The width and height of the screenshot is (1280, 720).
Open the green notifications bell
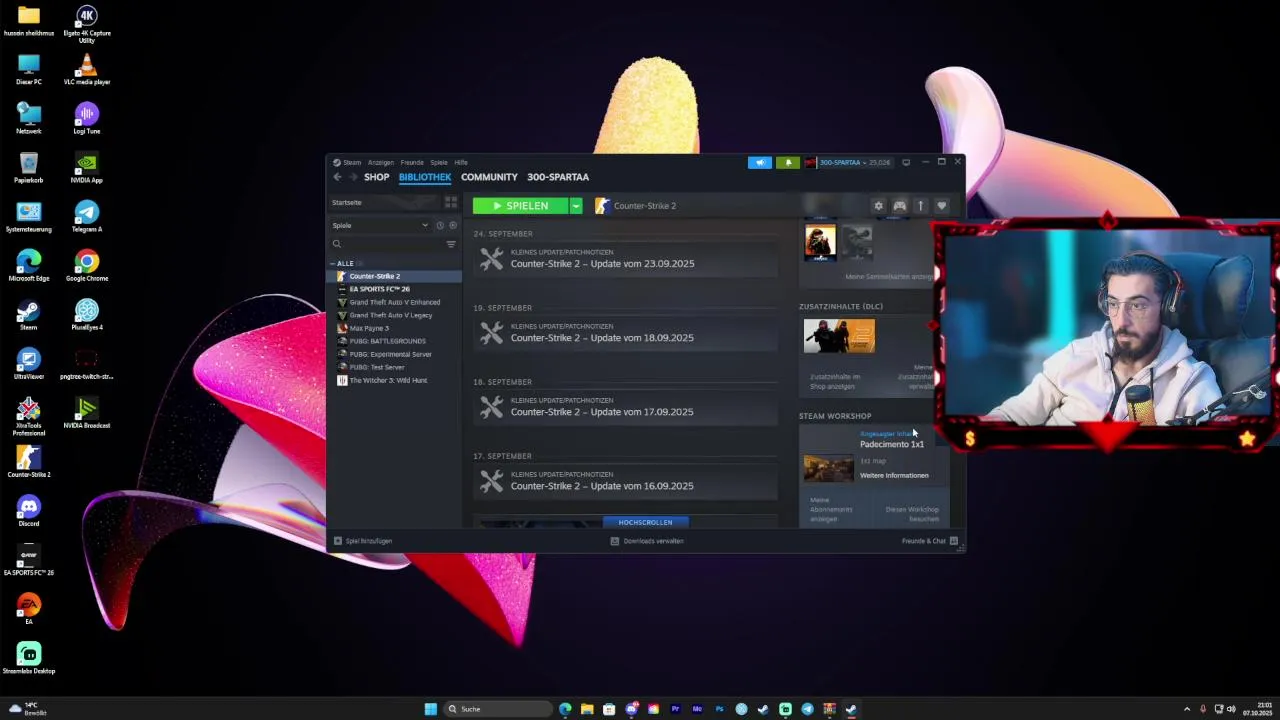788,162
